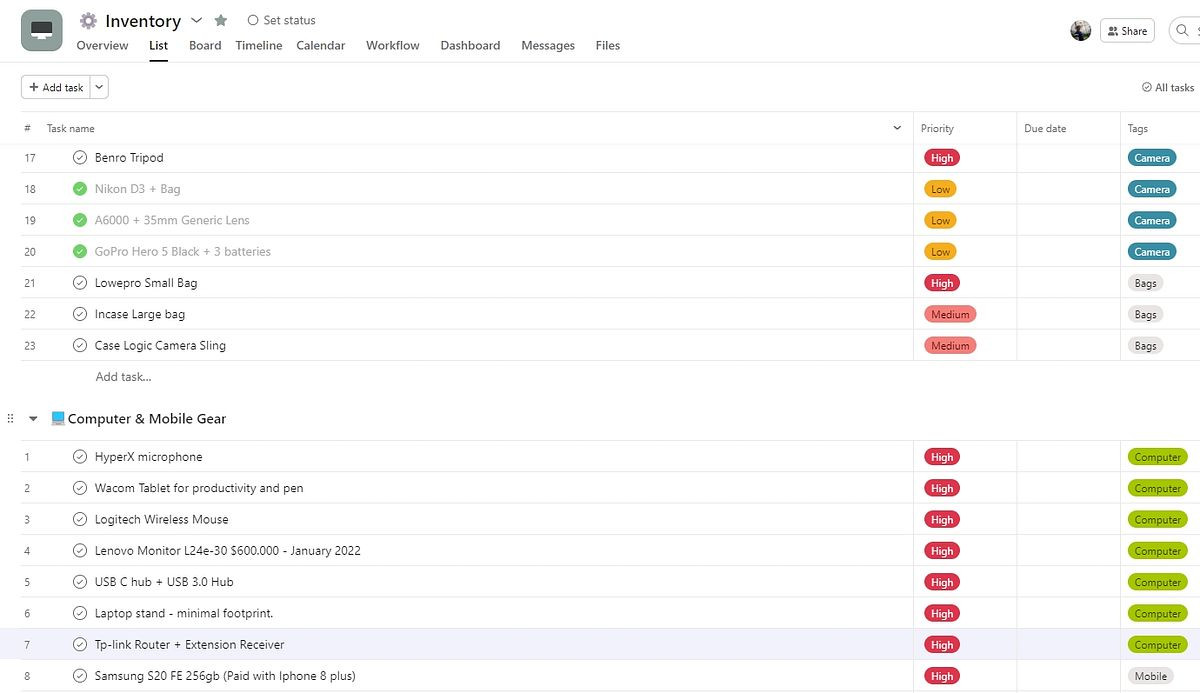1200x693 pixels.
Task: Open the user profile avatar
Action: [x=1080, y=31]
